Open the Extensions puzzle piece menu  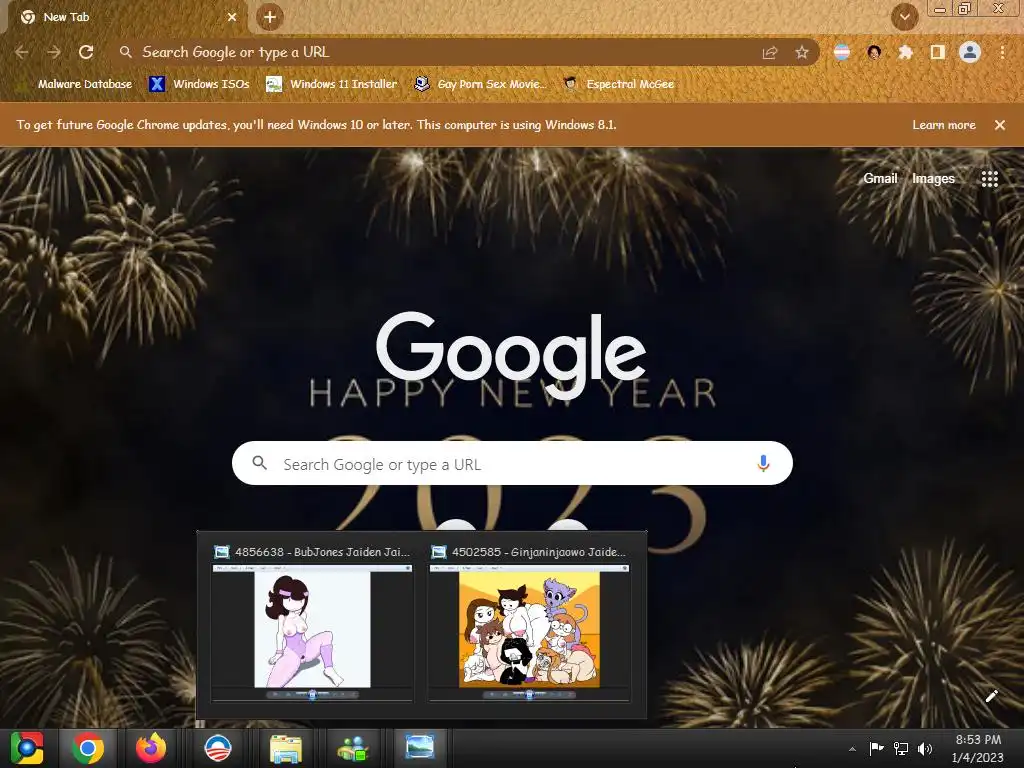(905, 52)
